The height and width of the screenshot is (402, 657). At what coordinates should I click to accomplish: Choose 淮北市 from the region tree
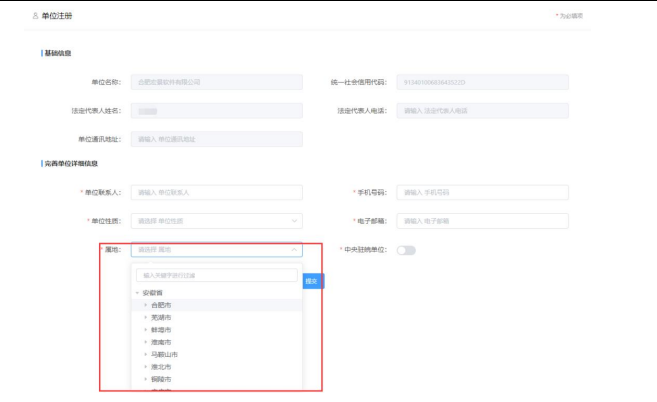coord(161,367)
